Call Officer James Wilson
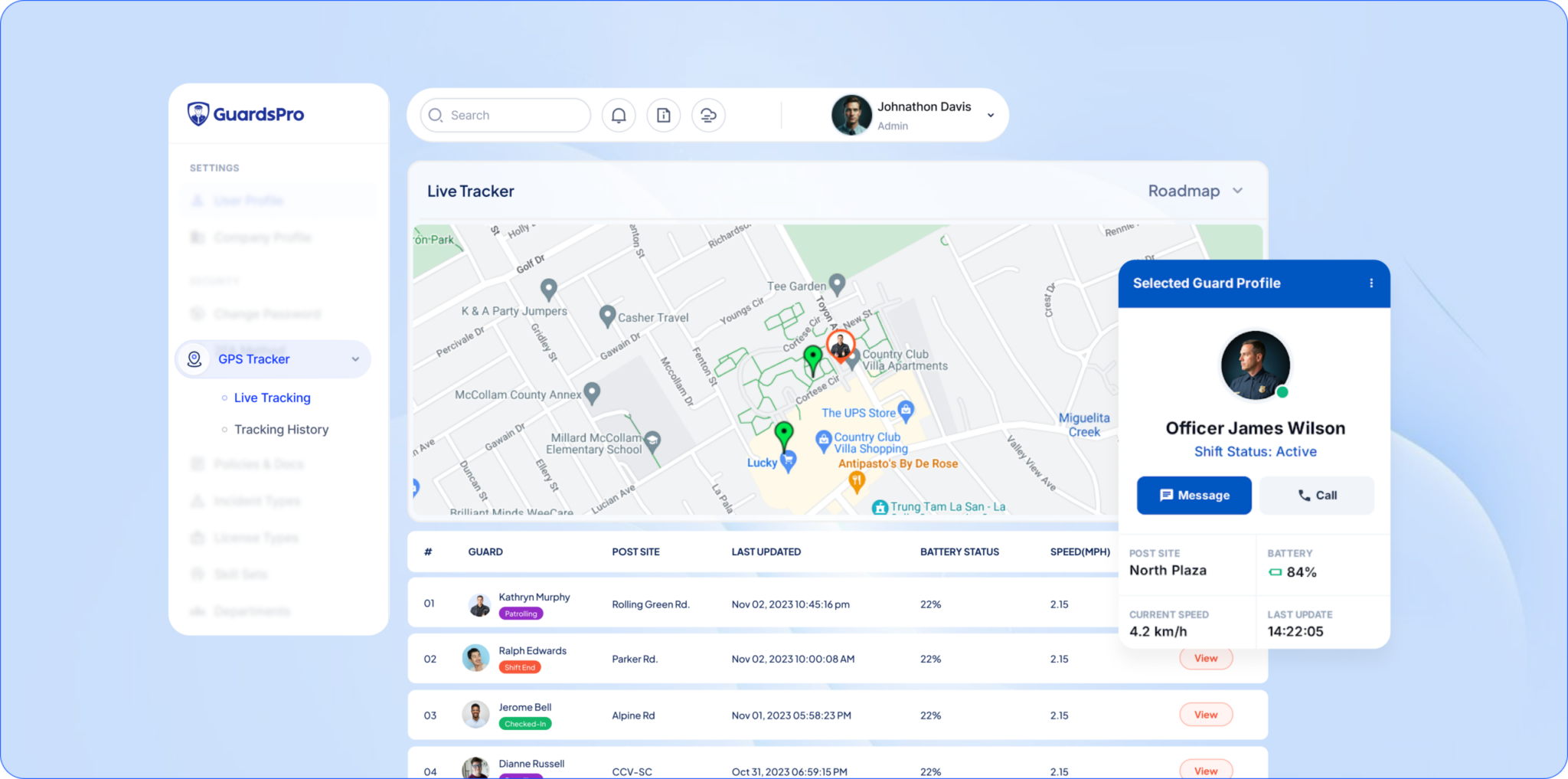This screenshot has height=779, width=1568. 1316,496
